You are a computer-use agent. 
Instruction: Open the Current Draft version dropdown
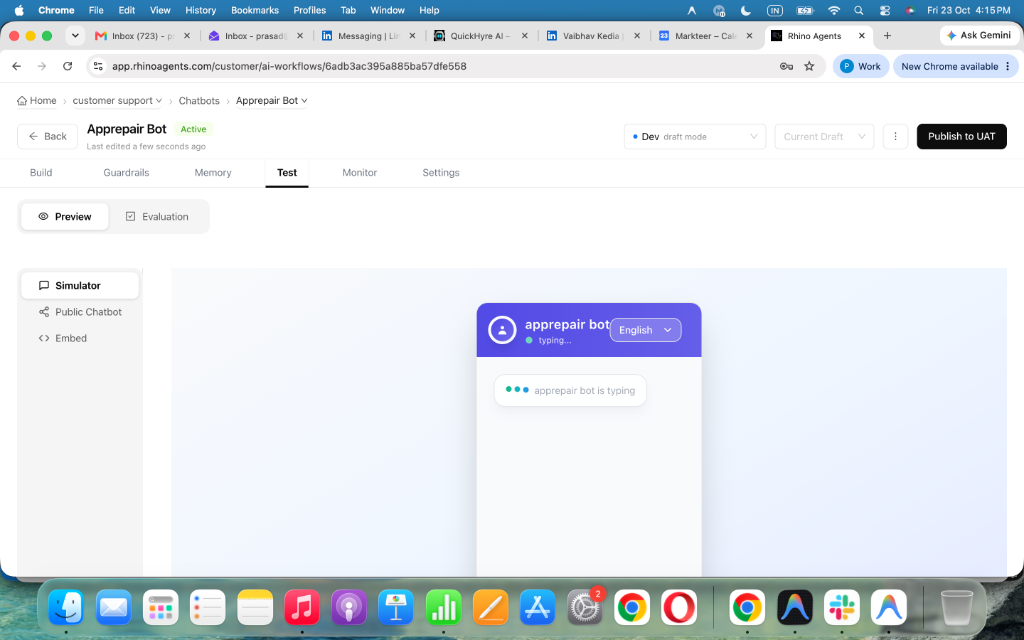coord(824,136)
